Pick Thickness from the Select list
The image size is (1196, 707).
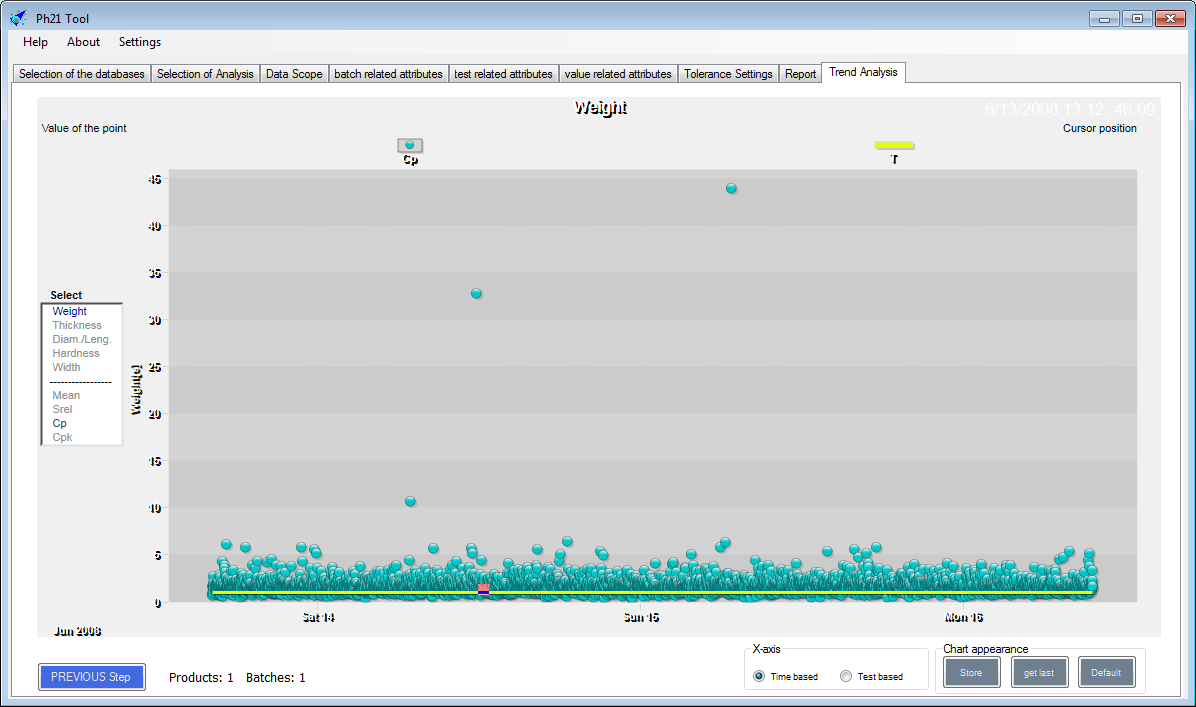[77, 325]
